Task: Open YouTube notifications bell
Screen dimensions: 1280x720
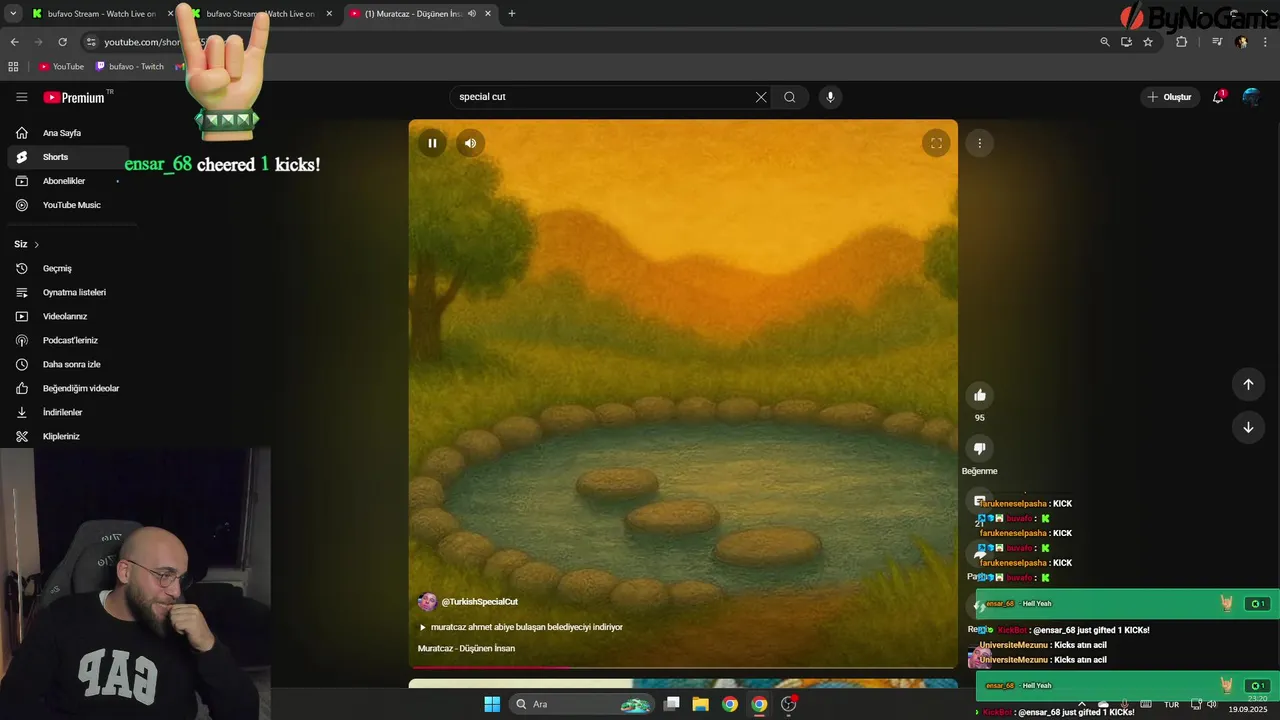Action: point(1218,97)
